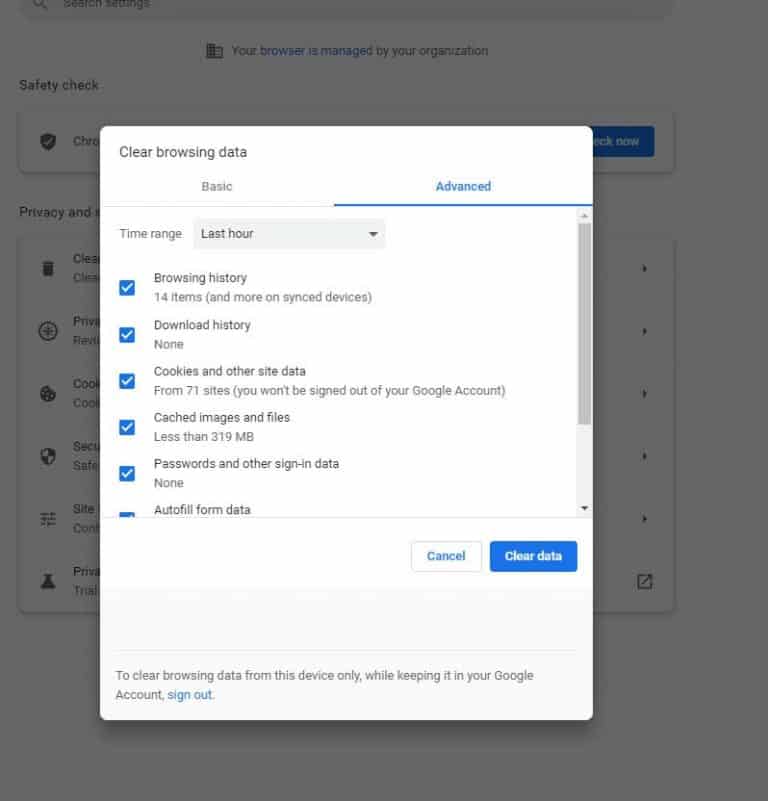Disable the Download history checkbox

coord(126,333)
